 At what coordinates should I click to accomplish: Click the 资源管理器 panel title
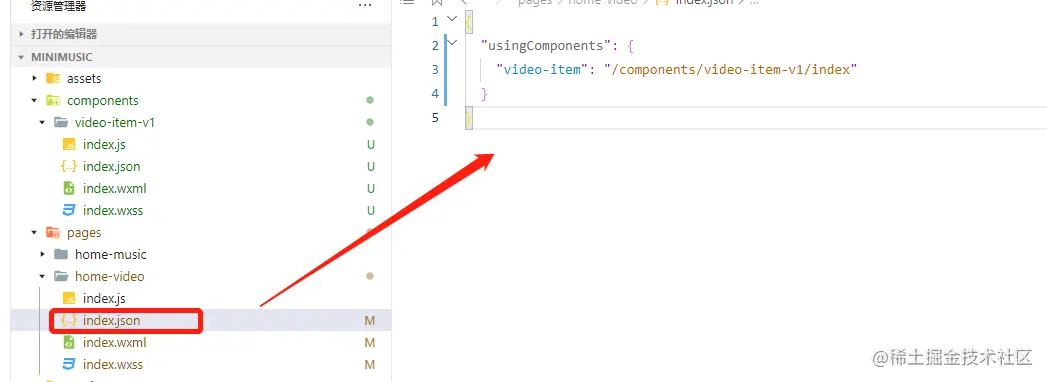[59, 5]
